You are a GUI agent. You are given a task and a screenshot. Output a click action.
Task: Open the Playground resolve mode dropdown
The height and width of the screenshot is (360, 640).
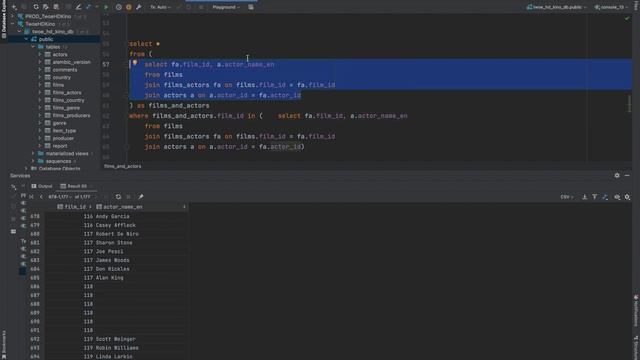[x=226, y=7]
